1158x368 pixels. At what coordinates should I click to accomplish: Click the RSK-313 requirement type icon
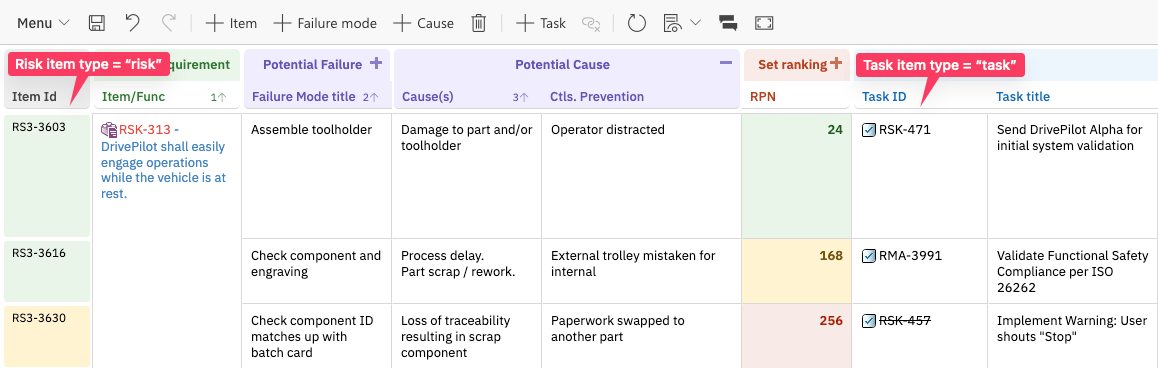point(109,130)
